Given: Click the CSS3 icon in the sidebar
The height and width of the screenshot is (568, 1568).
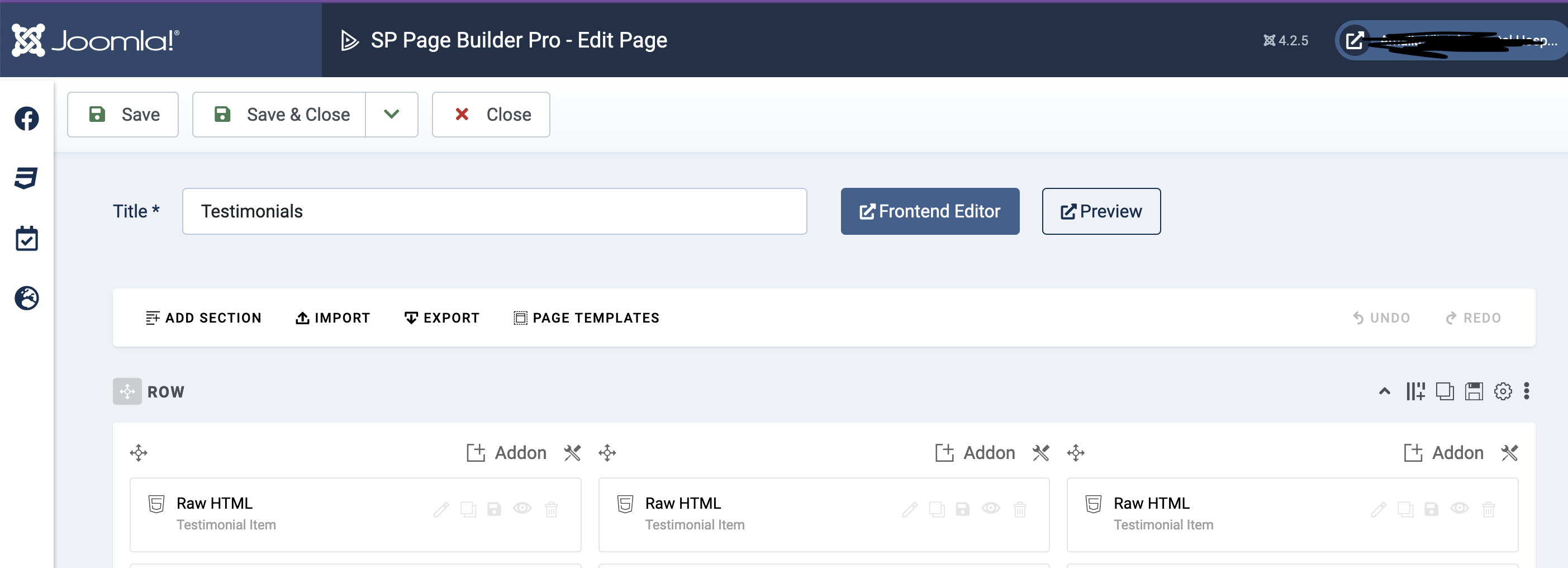Looking at the screenshot, I should [x=26, y=178].
